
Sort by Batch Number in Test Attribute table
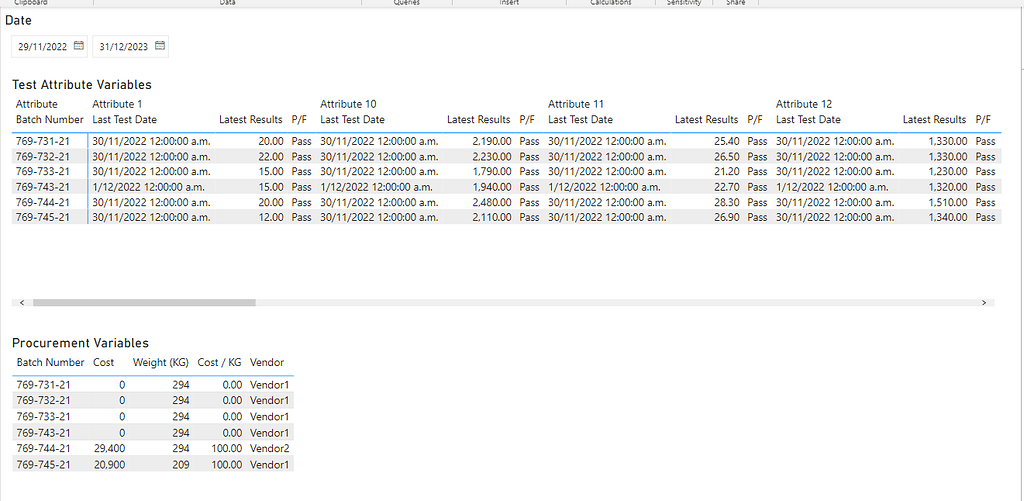click(50, 120)
